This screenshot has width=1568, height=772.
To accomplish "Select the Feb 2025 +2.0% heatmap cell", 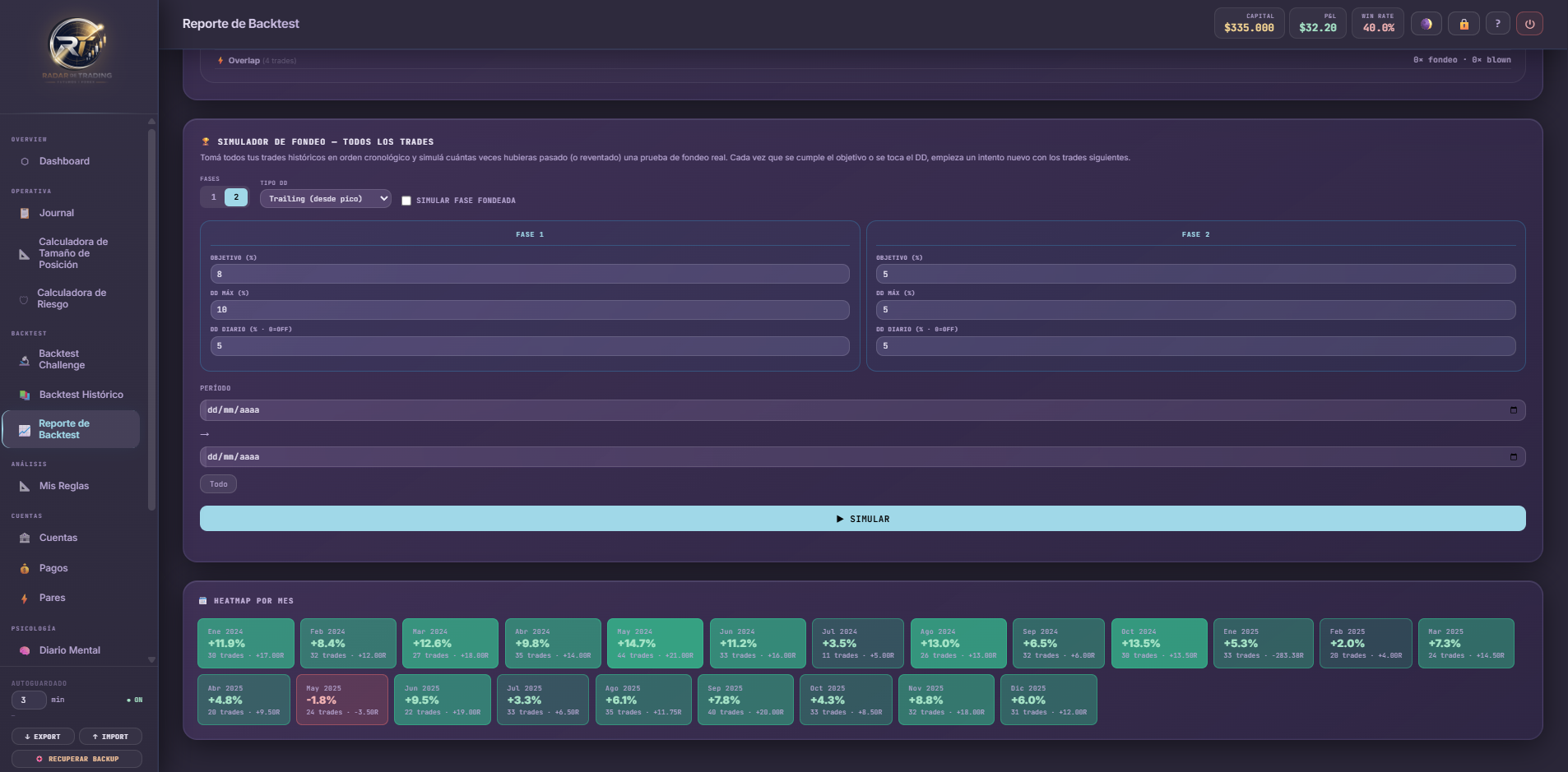I will coord(1366,643).
